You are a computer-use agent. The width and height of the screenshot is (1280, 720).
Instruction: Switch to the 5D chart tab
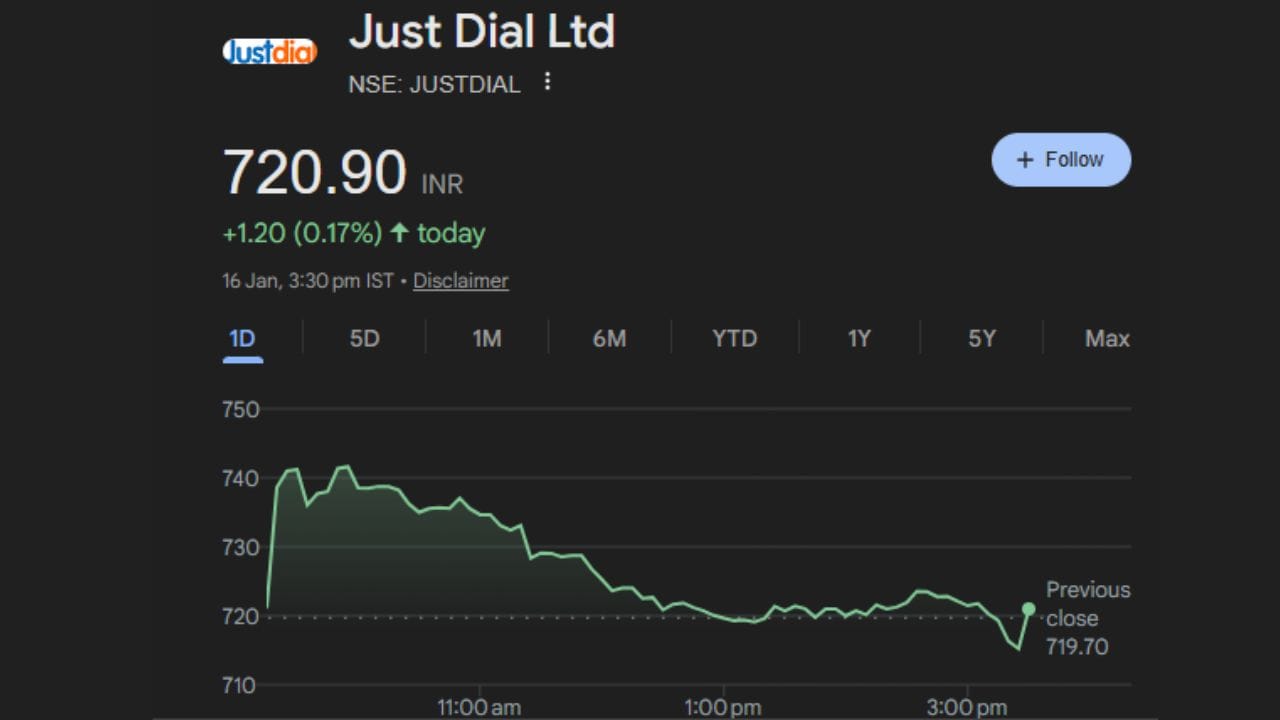tap(364, 339)
